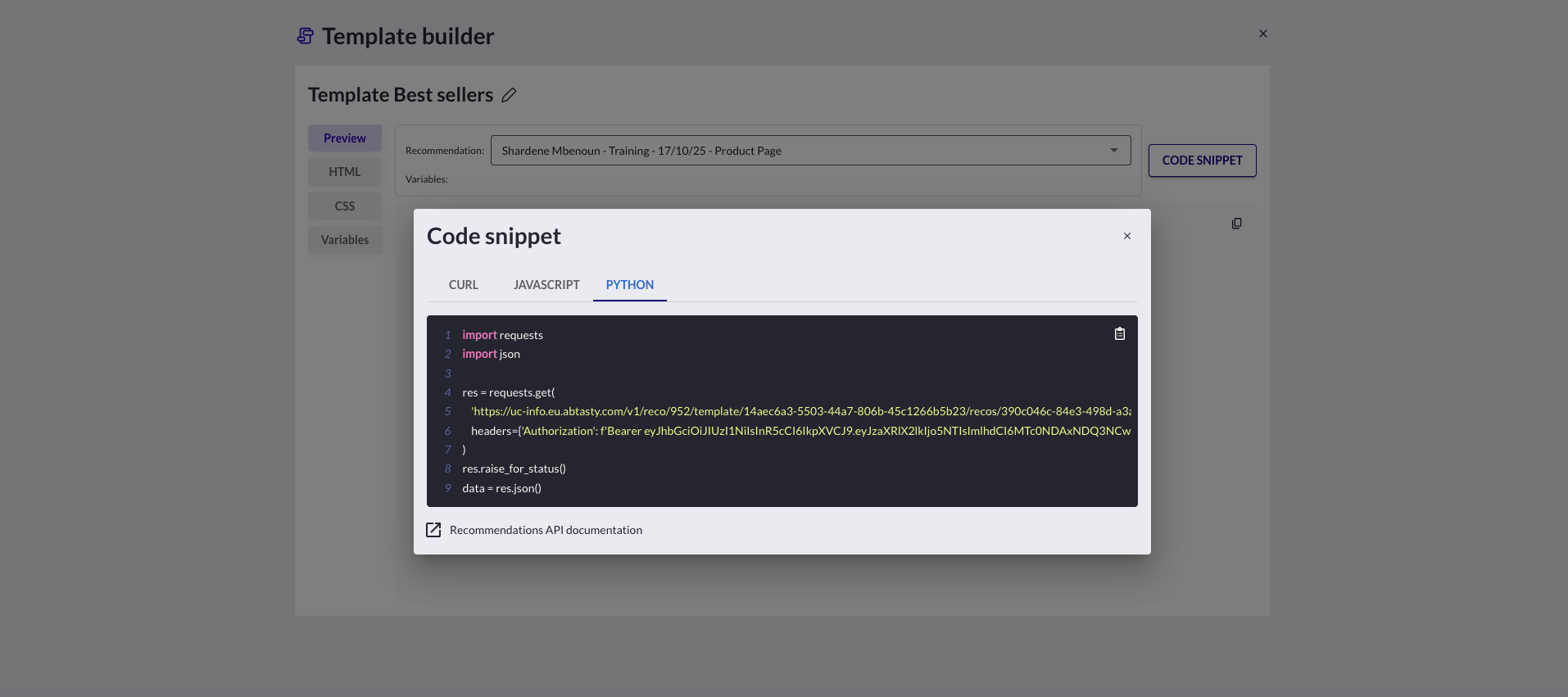Image resolution: width=1568 pixels, height=697 pixels.
Task: Open the Recommendations API documentation link
Action: click(546, 530)
